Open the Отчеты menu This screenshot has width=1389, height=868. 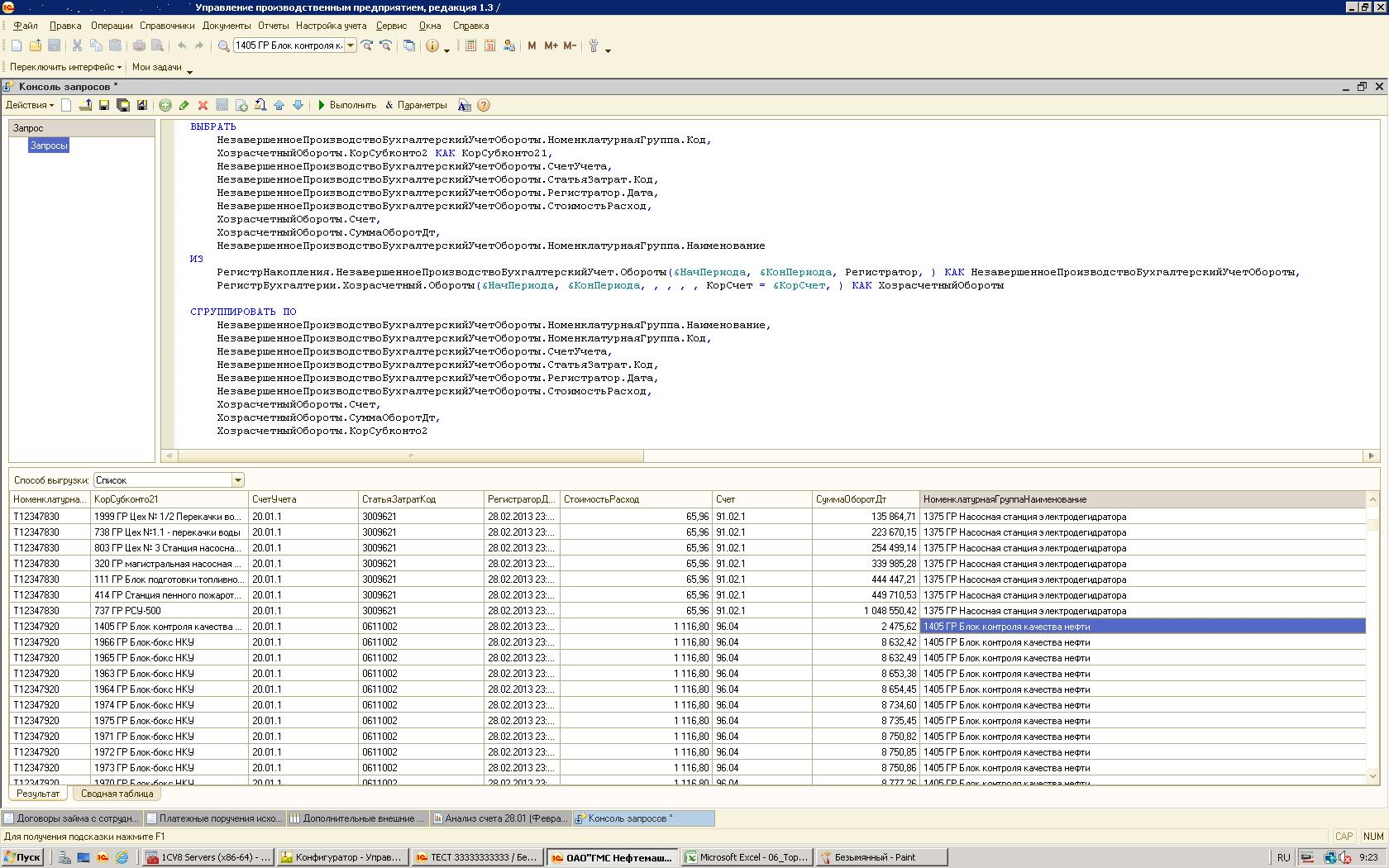273,26
